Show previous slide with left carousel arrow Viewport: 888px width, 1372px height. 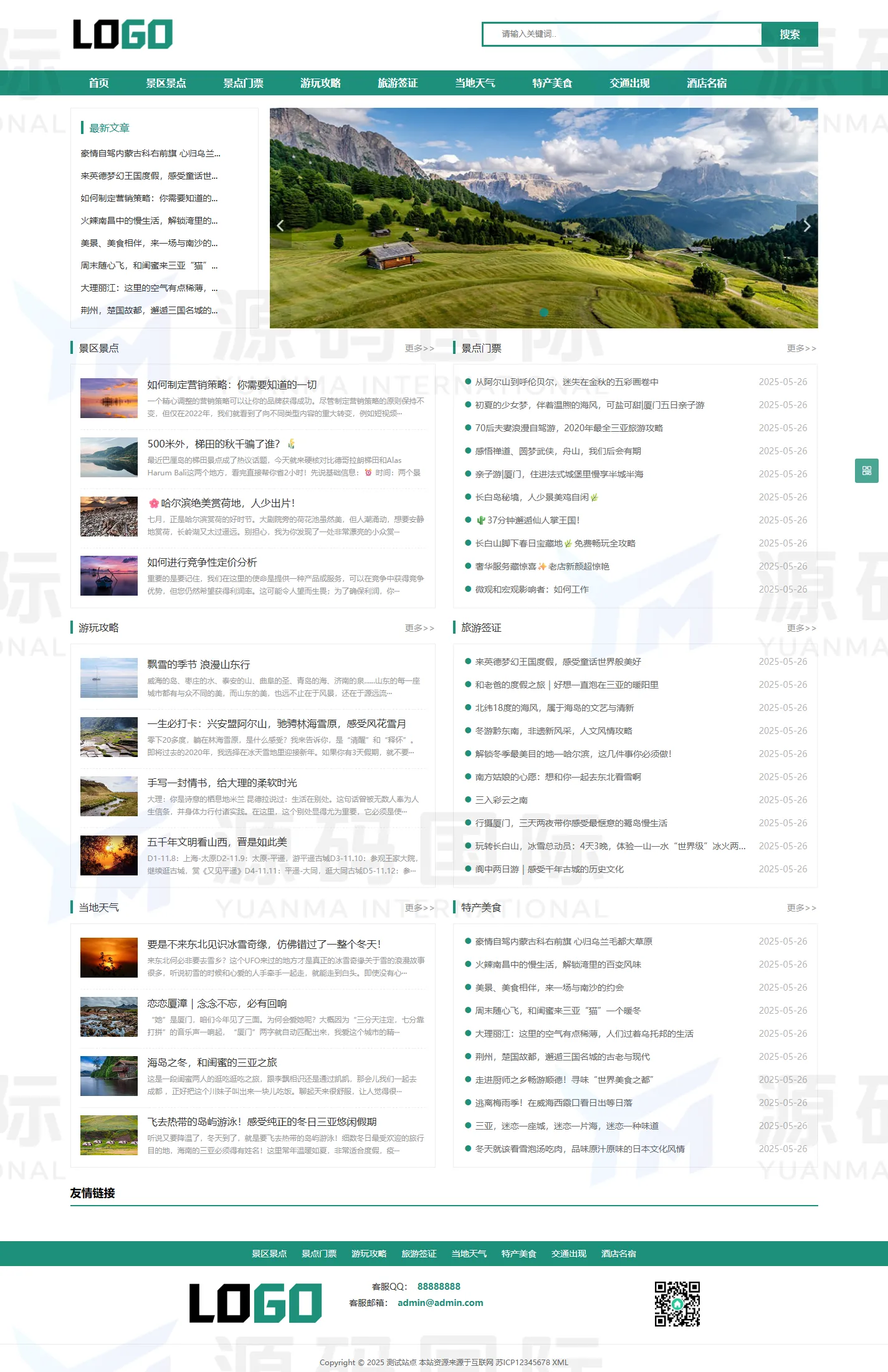(x=280, y=226)
